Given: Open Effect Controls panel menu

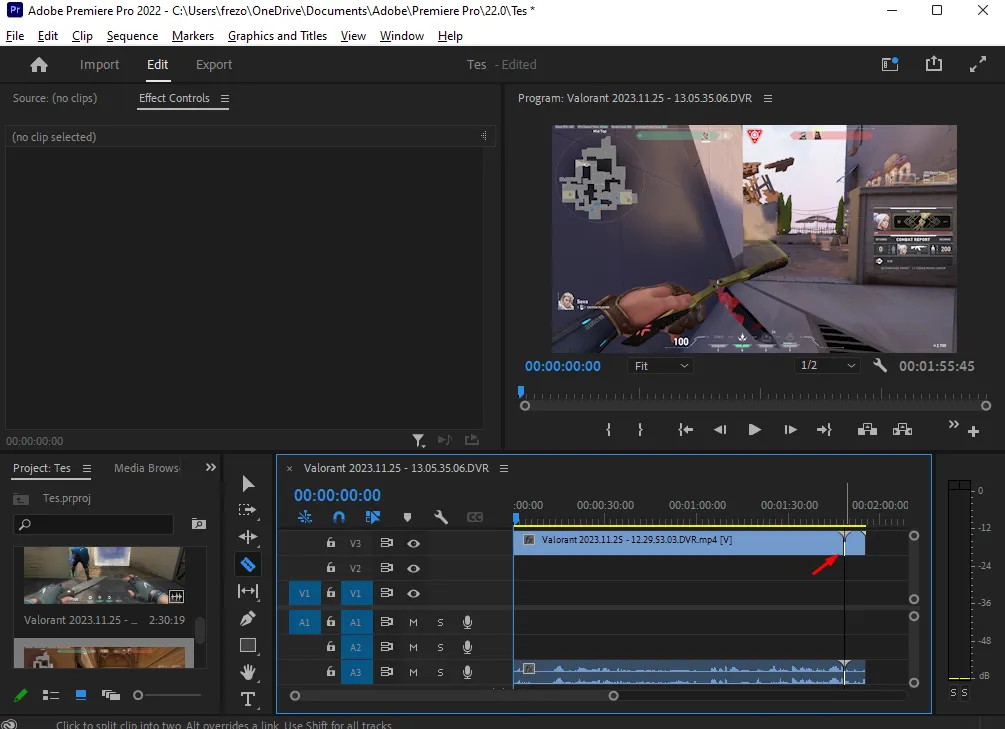Looking at the screenshot, I should 225,98.
